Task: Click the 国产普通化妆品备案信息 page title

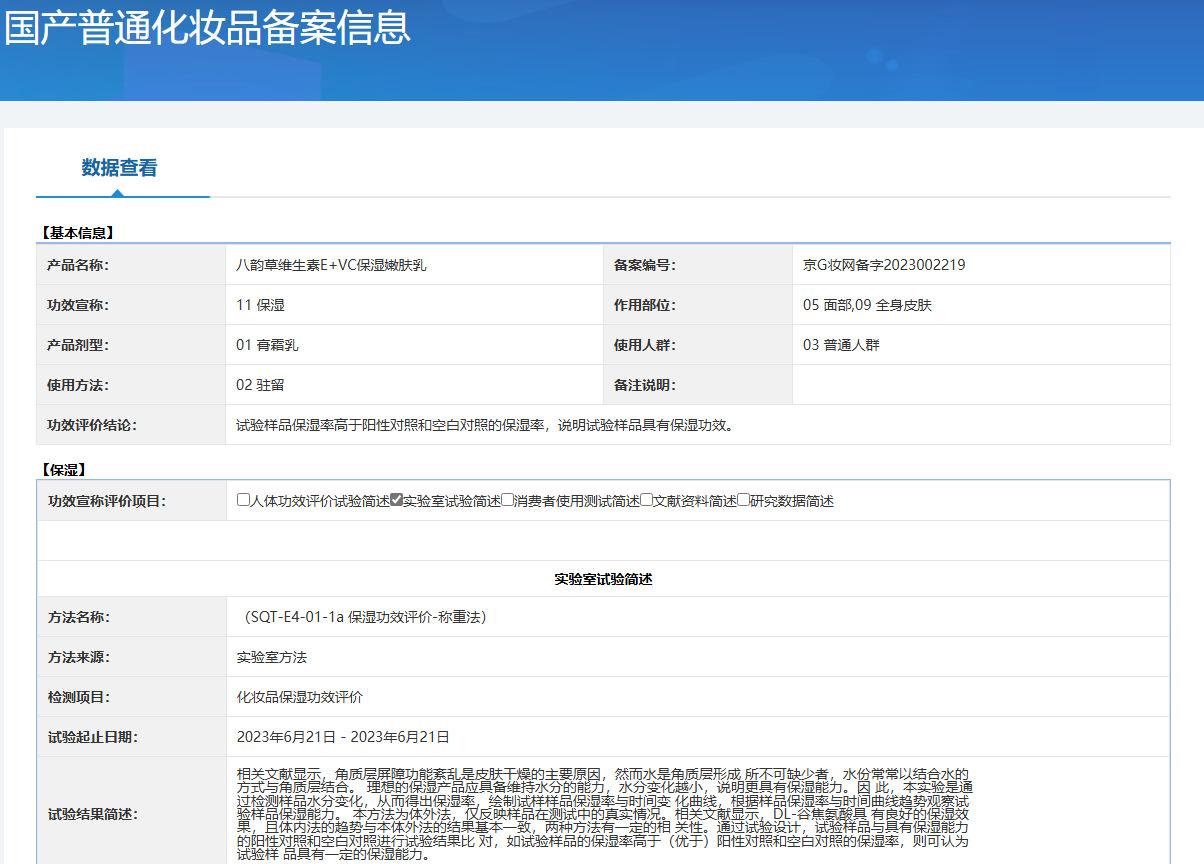Action: (x=207, y=27)
